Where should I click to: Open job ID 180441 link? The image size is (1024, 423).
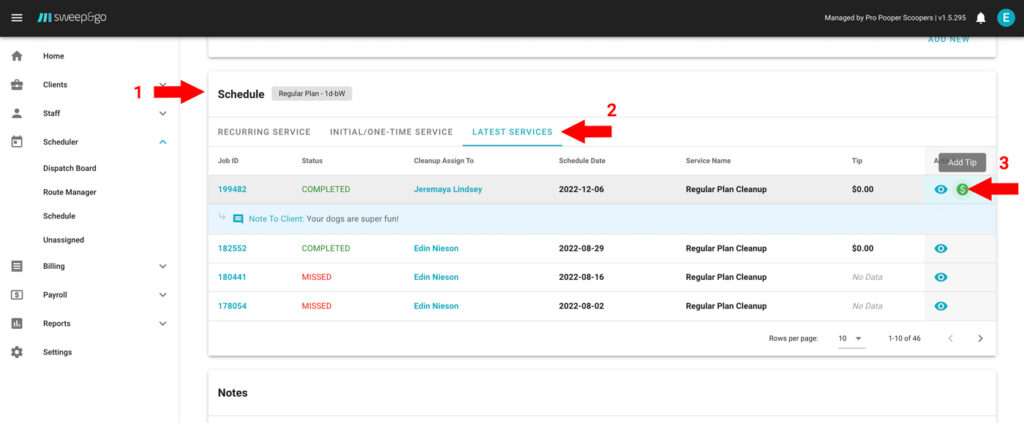tap(232, 277)
